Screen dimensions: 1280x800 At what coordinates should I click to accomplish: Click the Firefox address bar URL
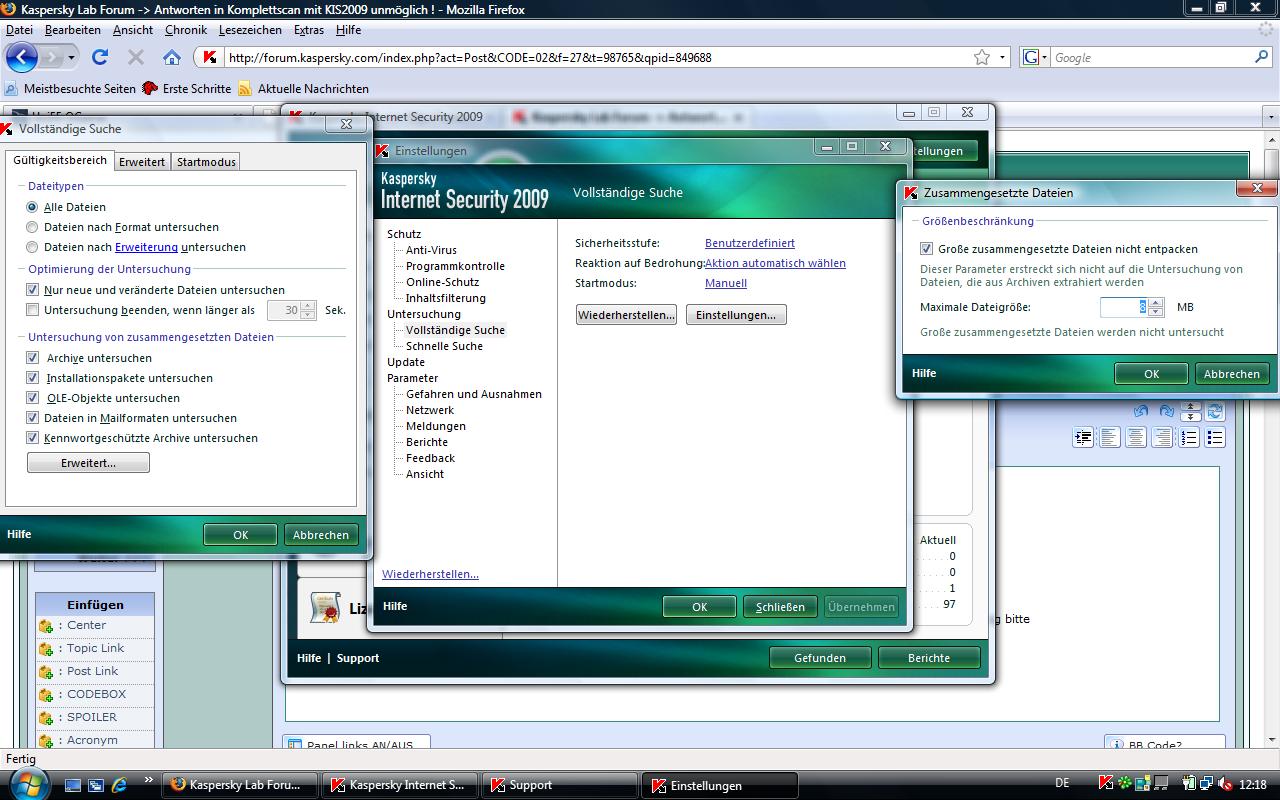[x=470, y=58]
